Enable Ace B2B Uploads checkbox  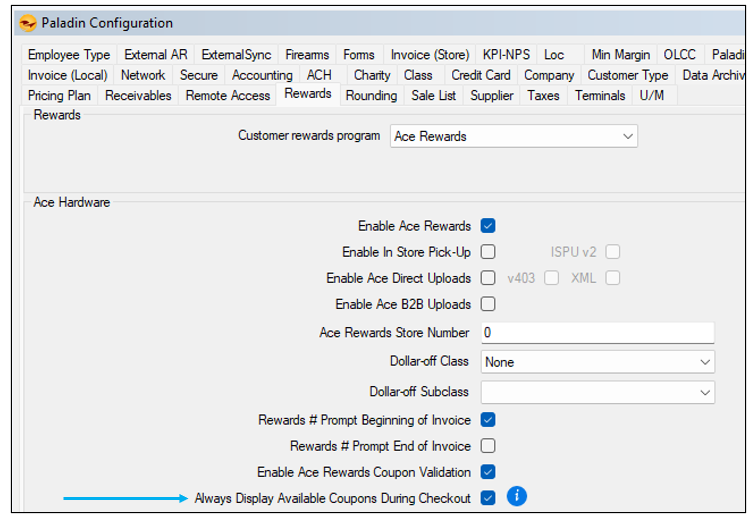pyautogui.click(x=488, y=304)
